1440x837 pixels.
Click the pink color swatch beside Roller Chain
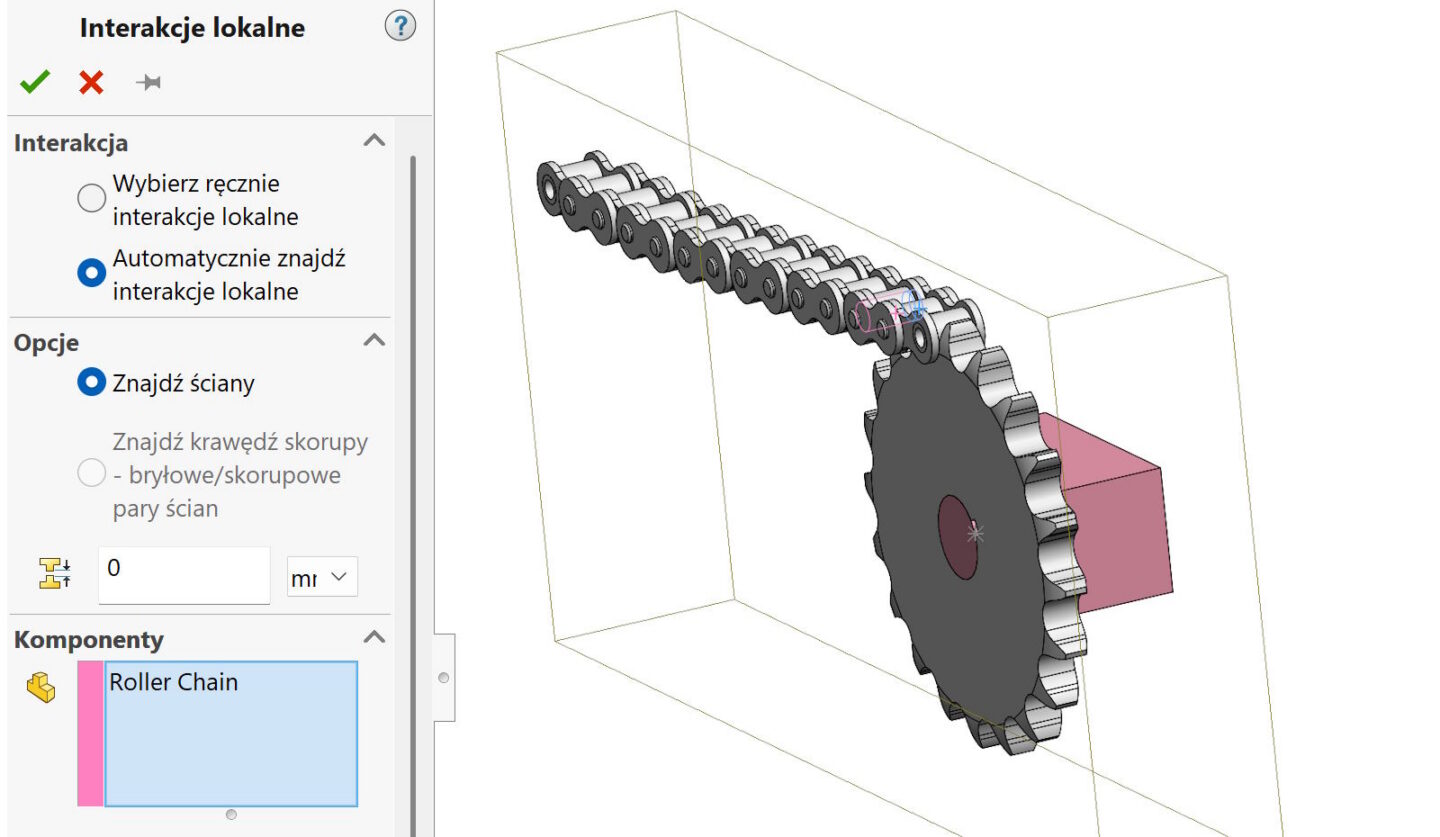[90, 733]
